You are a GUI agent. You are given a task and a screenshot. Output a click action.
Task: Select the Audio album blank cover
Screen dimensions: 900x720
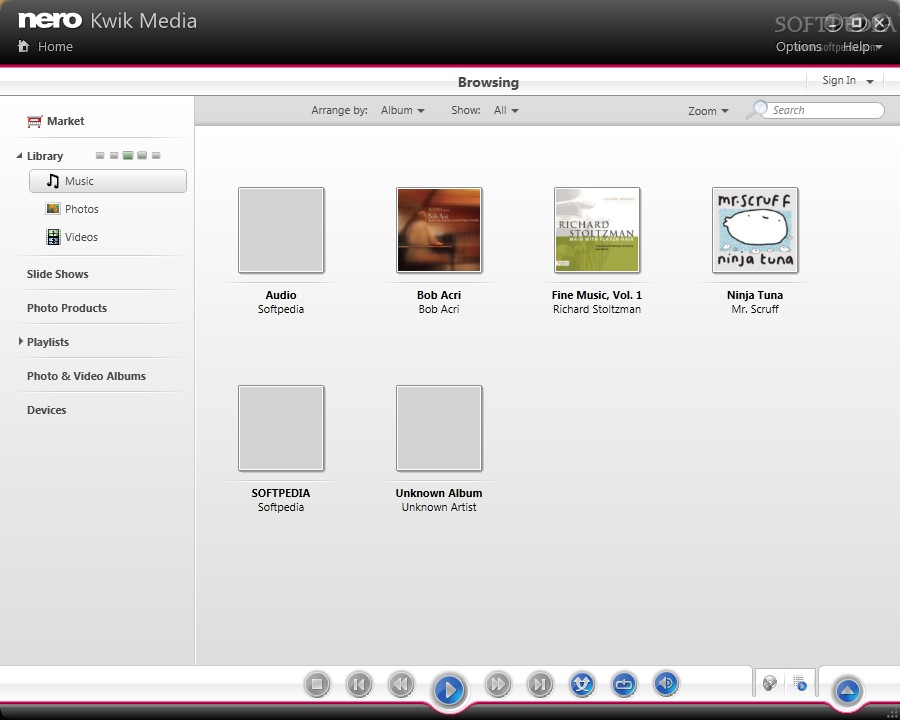(x=281, y=230)
